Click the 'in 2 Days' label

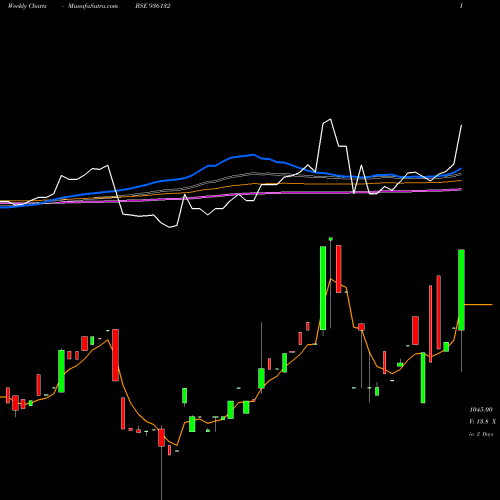[x=481, y=434]
